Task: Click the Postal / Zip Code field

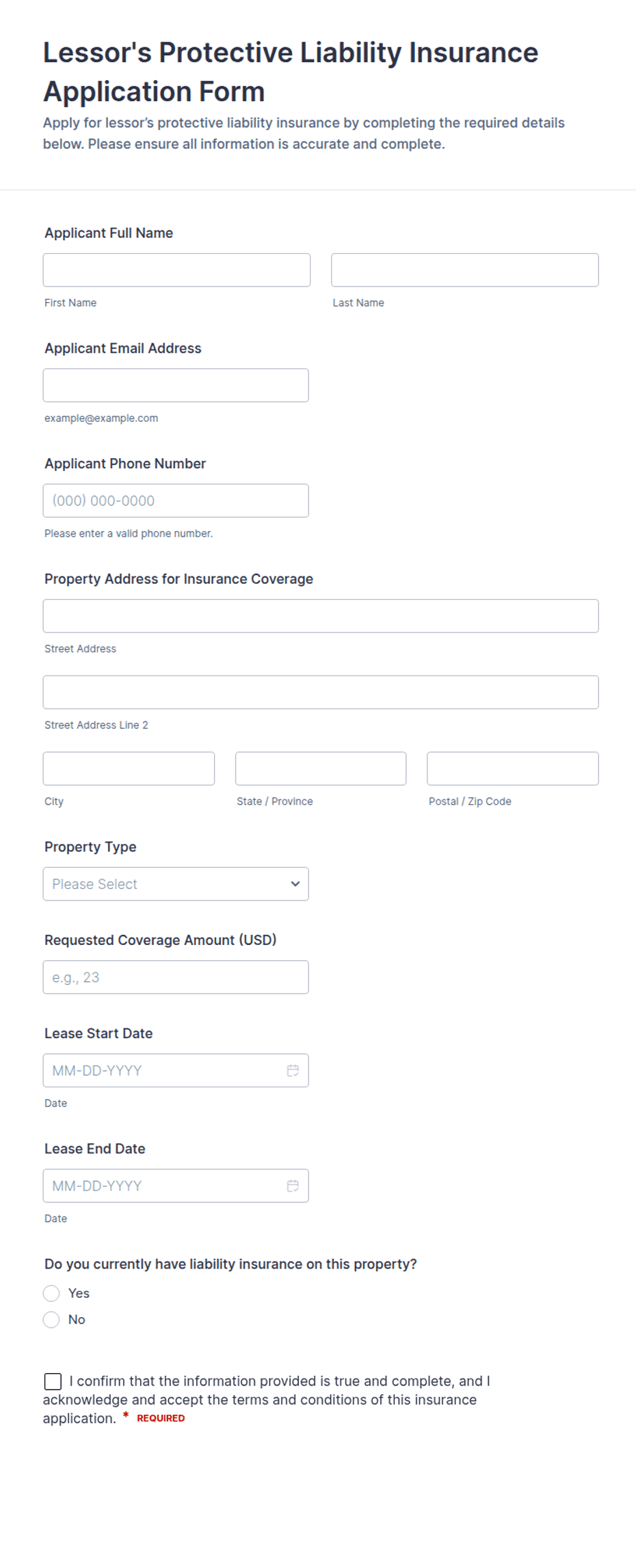Action: pos(513,769)
